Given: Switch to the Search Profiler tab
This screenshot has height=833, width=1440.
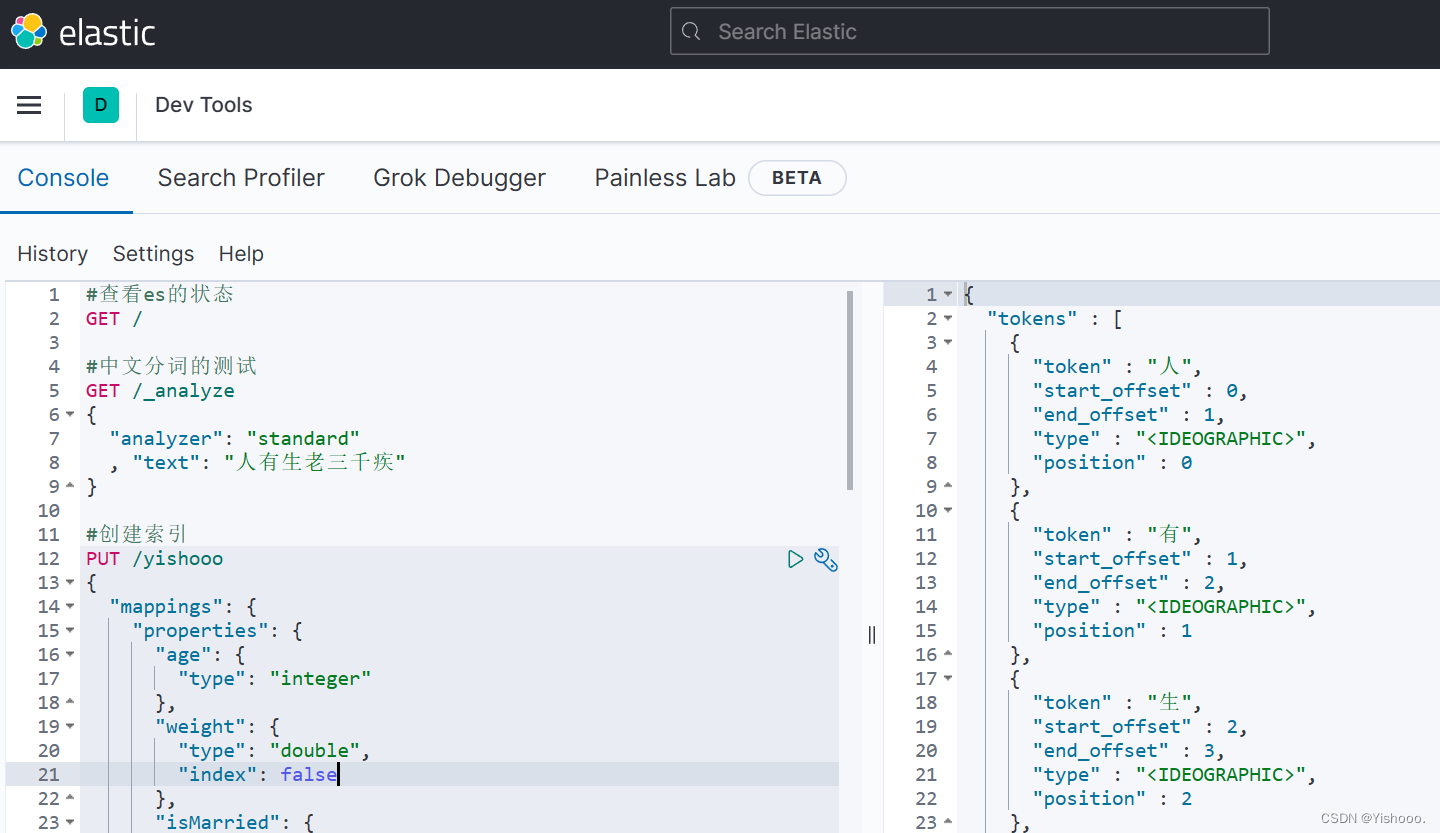Looking at the screenshot, I should click(x=241, y=178).
